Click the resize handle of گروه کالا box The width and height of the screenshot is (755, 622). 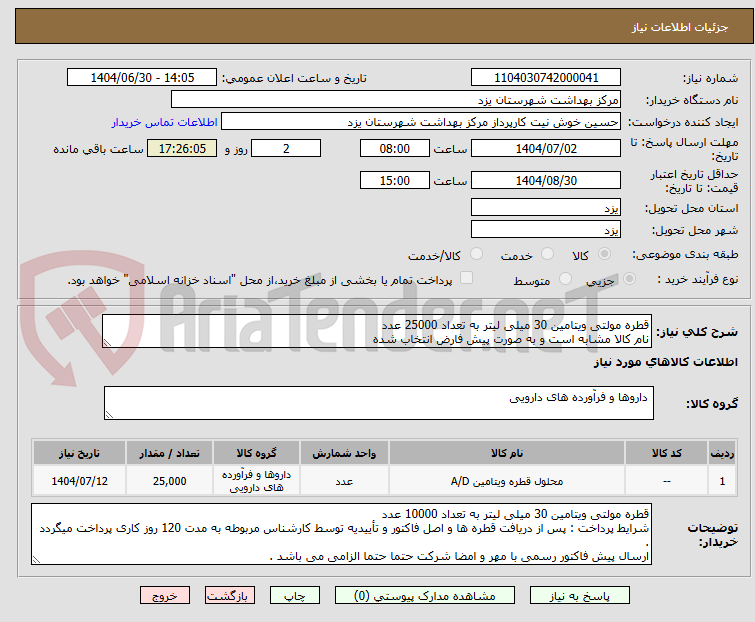(x=109, y=415)
